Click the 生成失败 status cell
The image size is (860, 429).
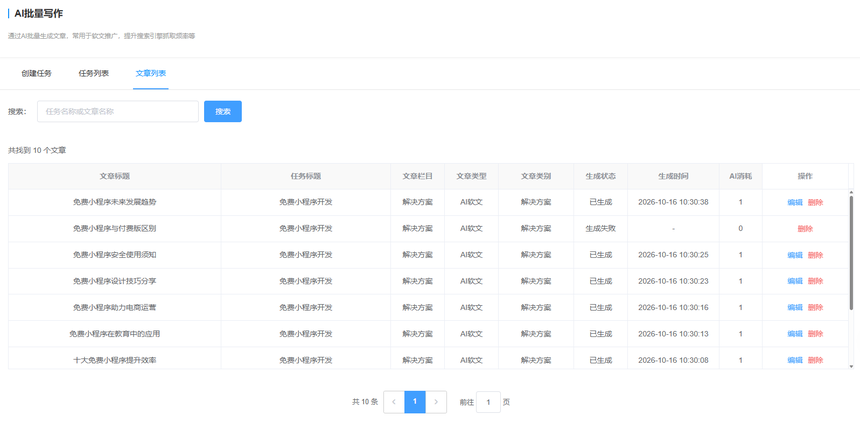[601, 229]
